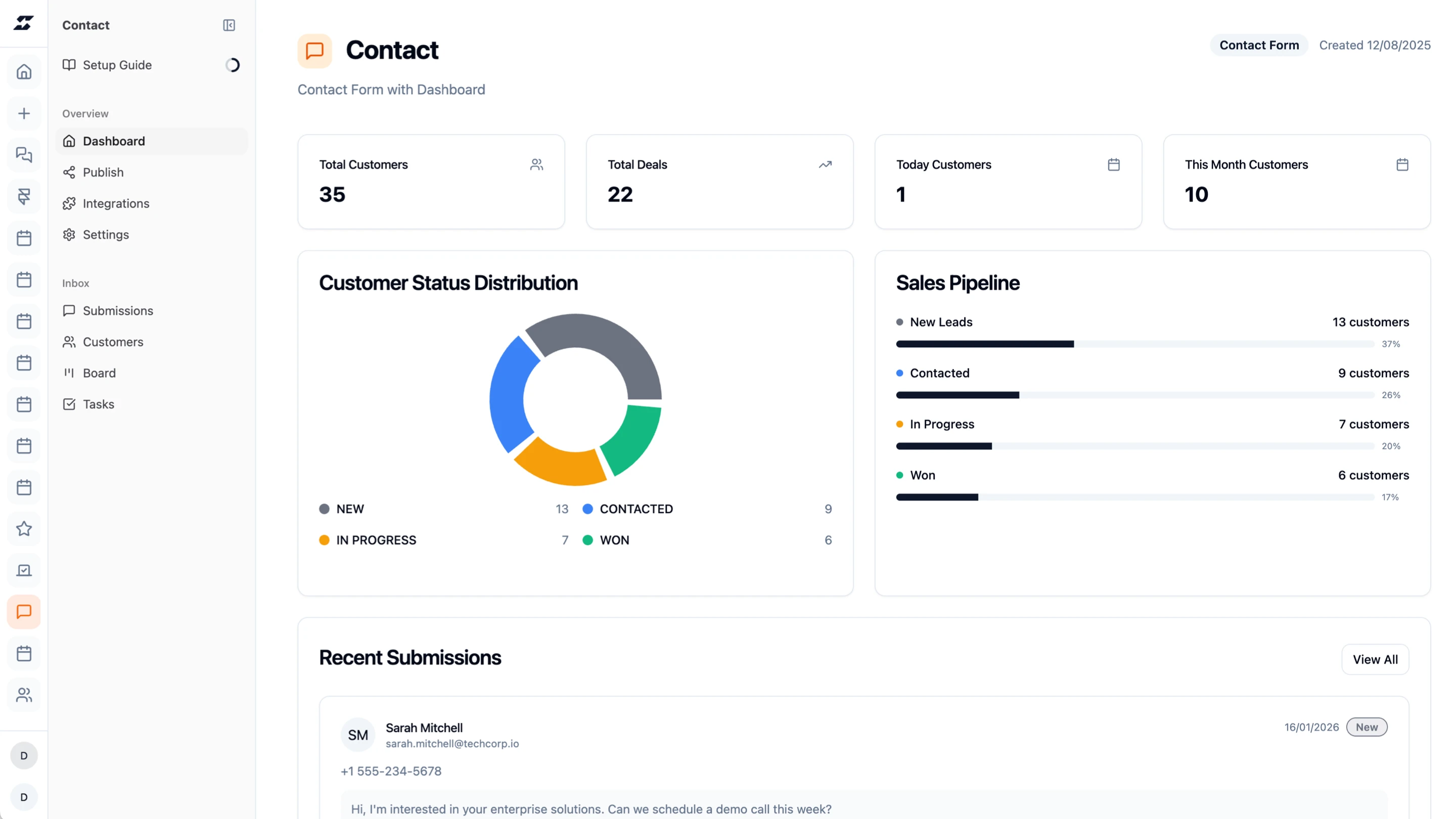Image resolution: width=1456 pixels, height=819 pixels.
Task: Click the star icon in left rail
Action: tap(24, 529)
